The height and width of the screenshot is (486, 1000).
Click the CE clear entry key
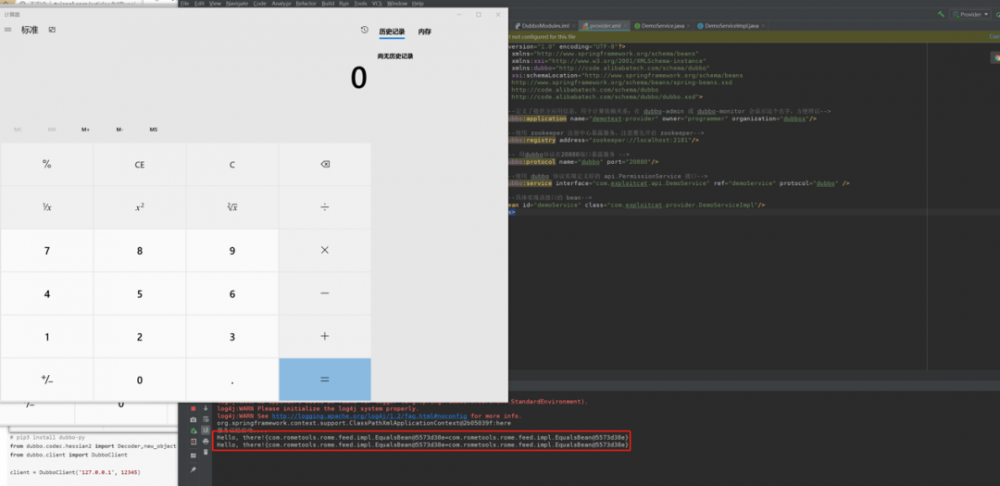(140, 164)
